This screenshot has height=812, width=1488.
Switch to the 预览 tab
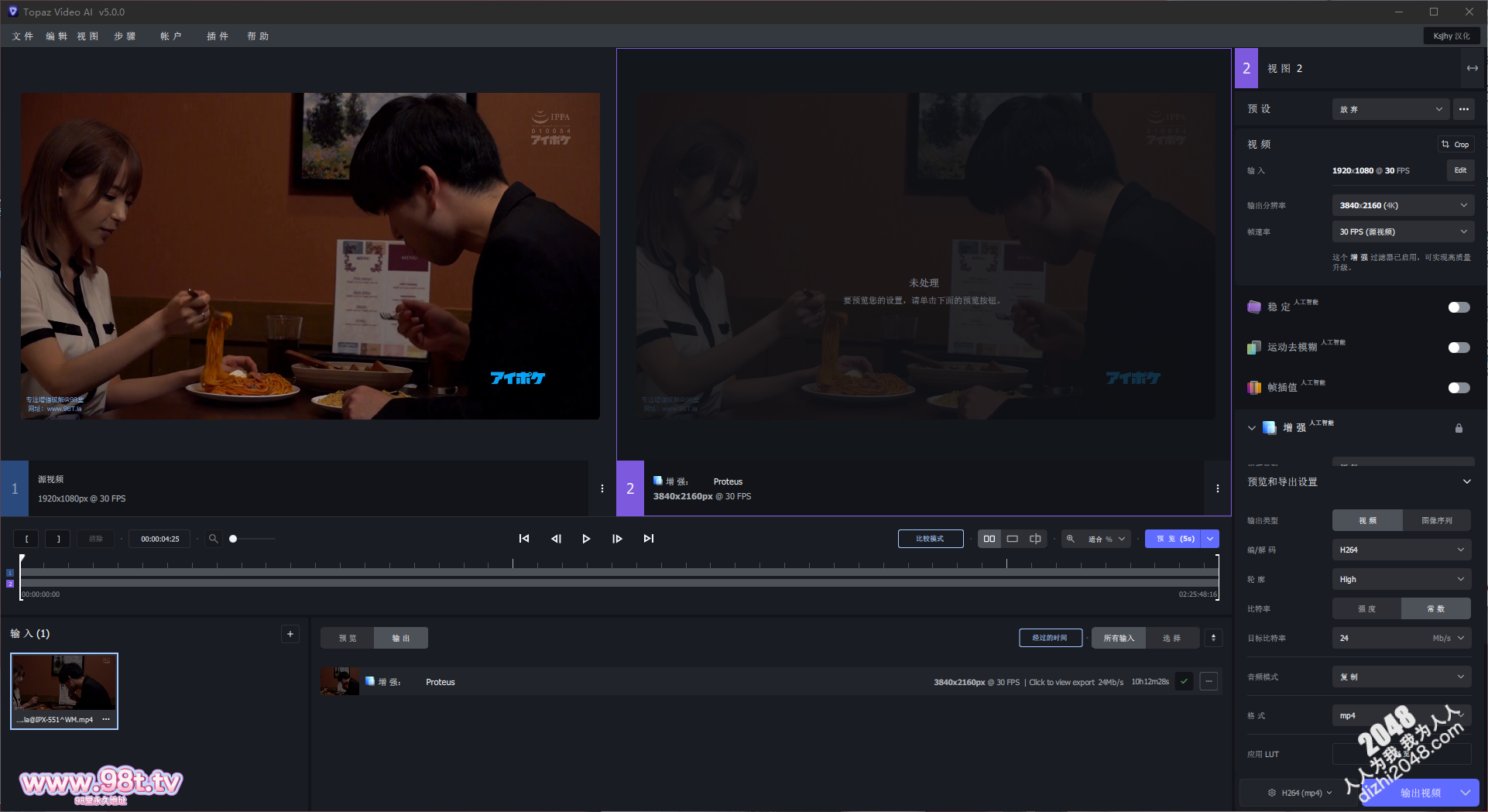click(x=348, y=639)
